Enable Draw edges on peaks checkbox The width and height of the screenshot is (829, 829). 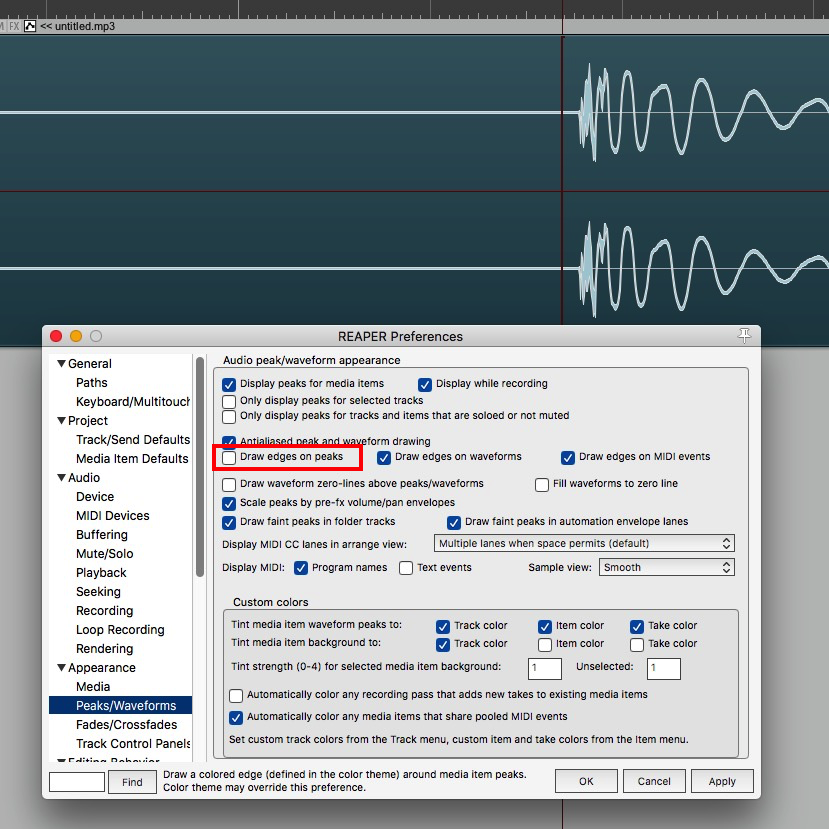(229, 457)
